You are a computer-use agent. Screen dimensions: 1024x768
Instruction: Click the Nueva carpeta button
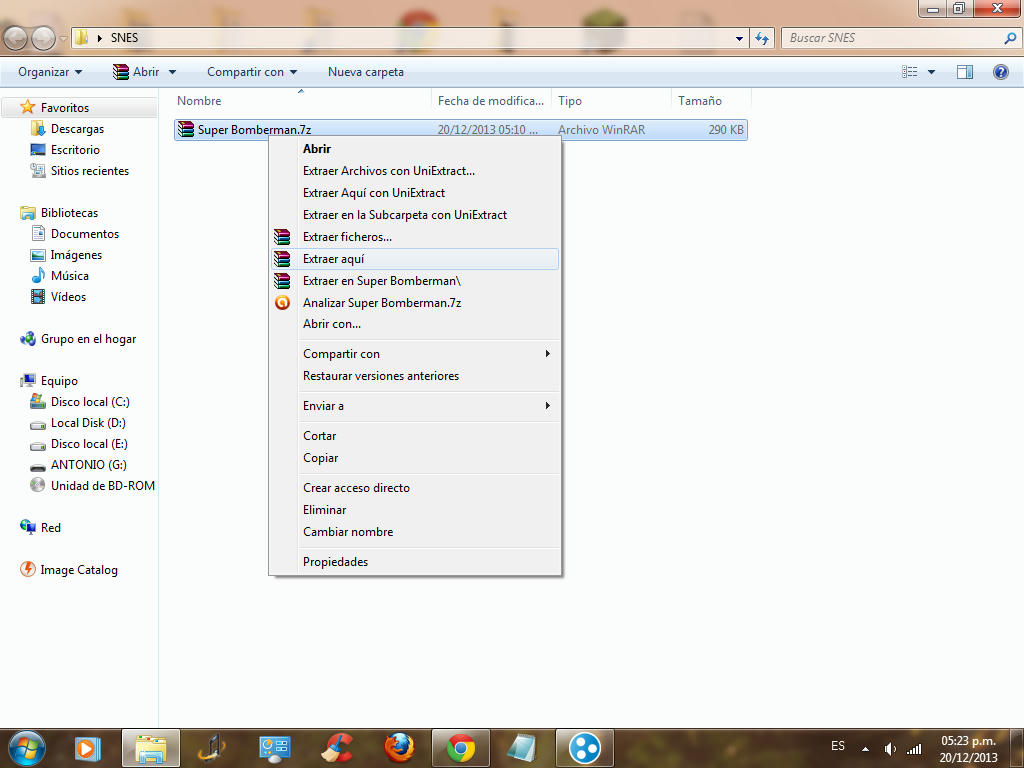point(366,72)
